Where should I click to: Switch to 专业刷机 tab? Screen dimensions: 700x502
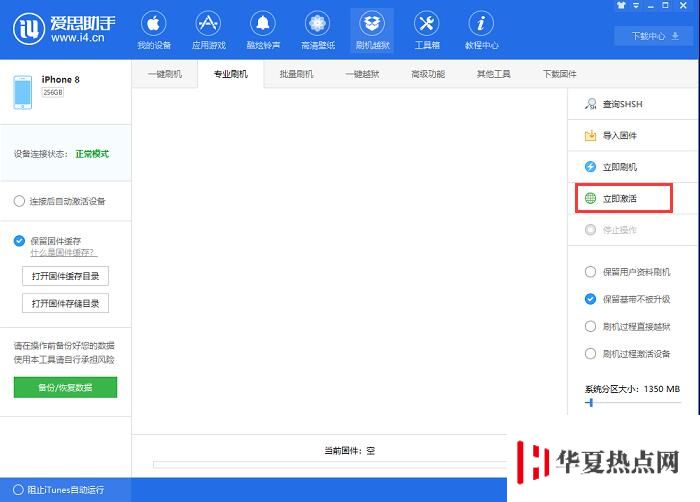tap(230, 74)
